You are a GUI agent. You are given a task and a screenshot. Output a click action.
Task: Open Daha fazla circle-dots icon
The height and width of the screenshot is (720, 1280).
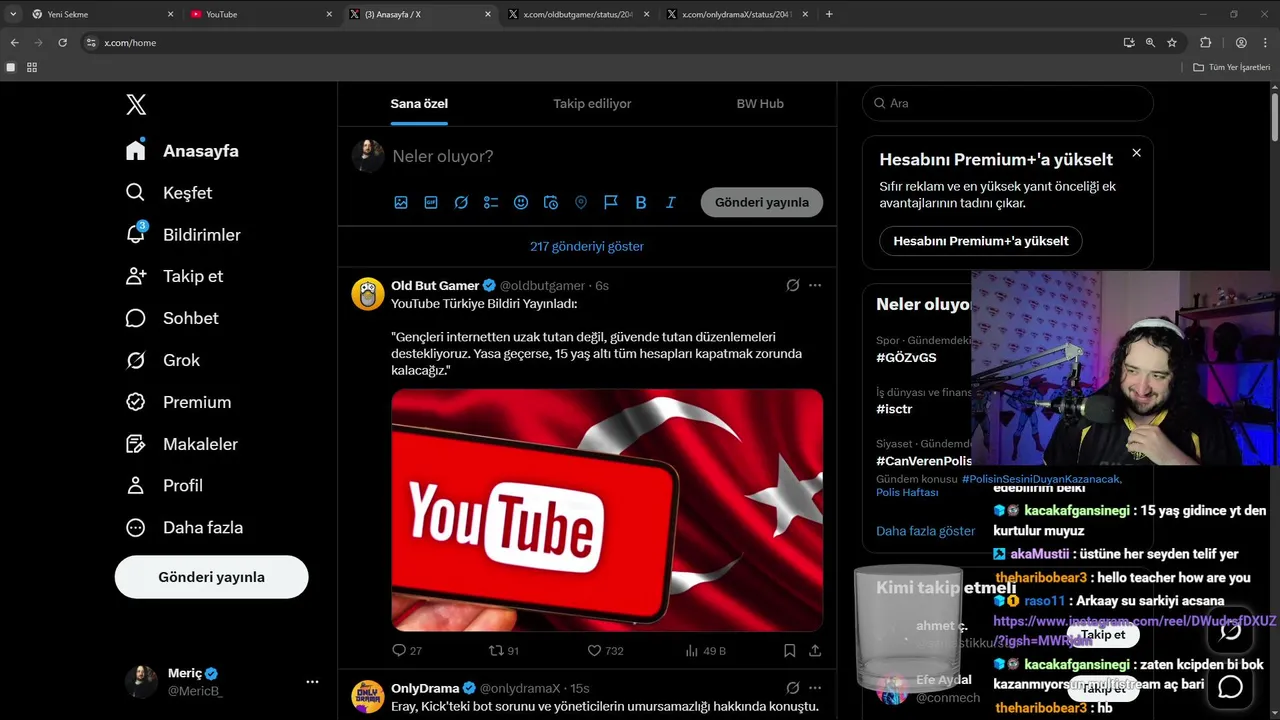pos(136,527)
